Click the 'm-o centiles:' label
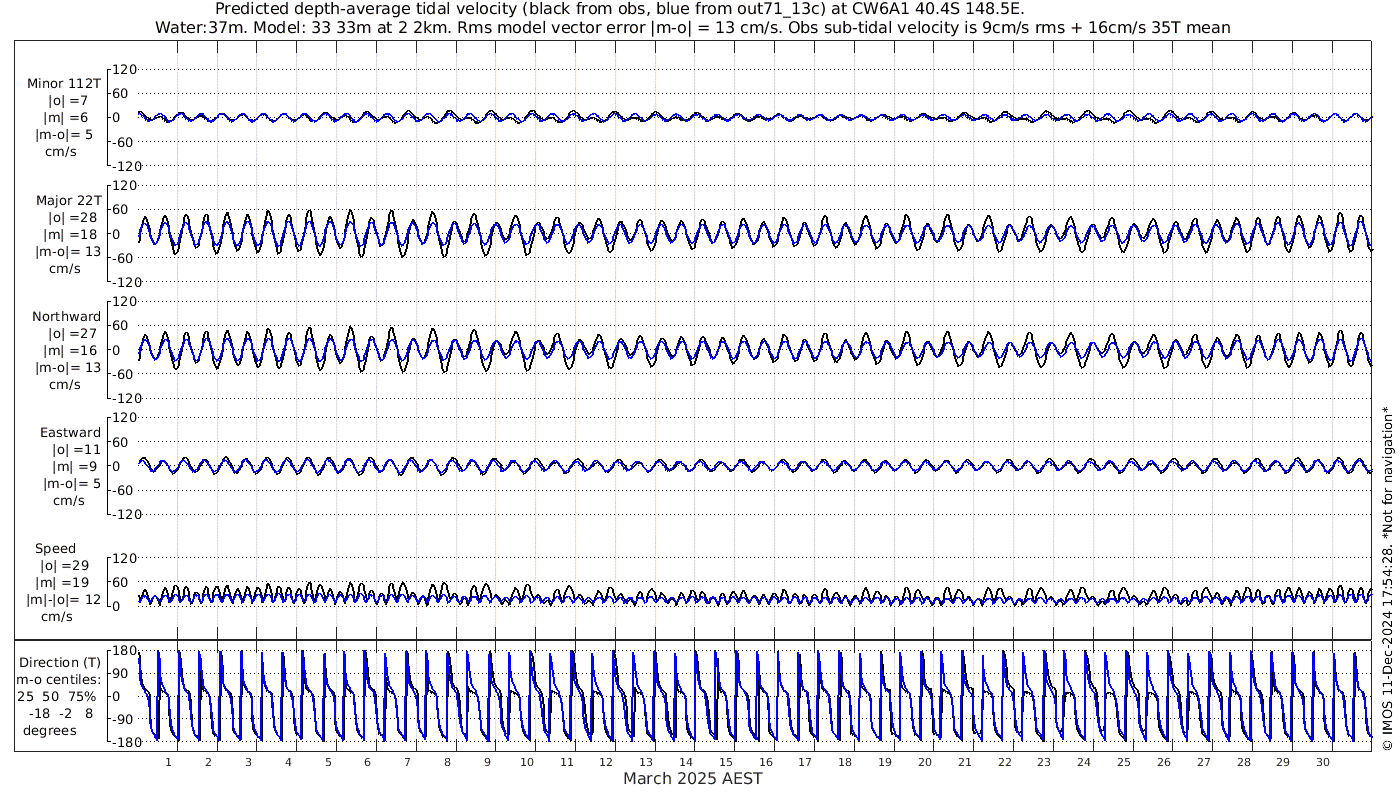The width and height of the screenshot is (1400, 800). coord(59,680)
